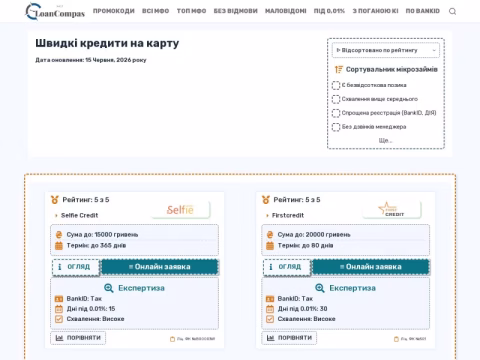
Task: Open З ПОГАНОЮ КІ menu item
Action: click(x=375, y=11)
